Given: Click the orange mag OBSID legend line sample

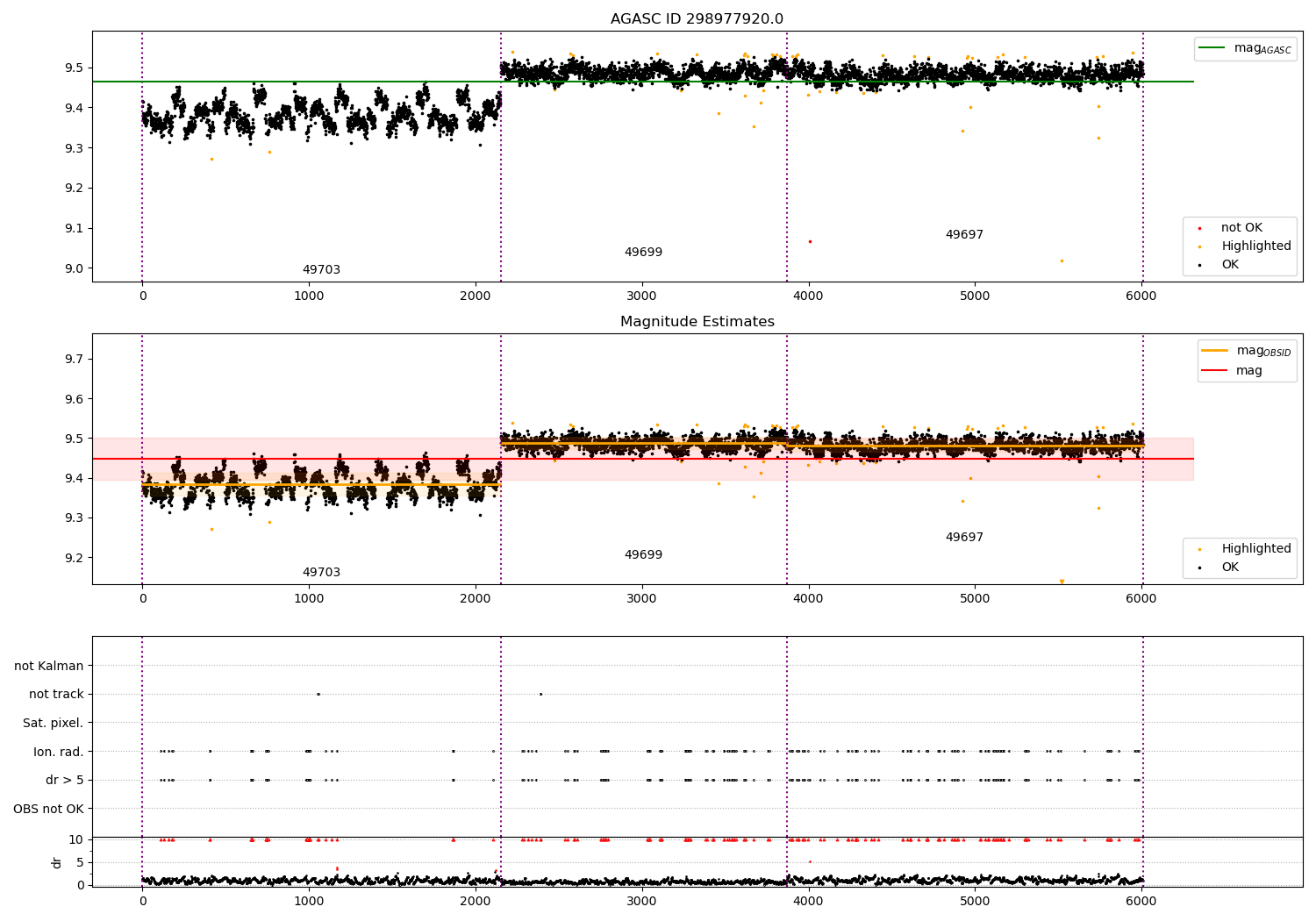Looking at the screenshot, I should [x=1215, y=351].
